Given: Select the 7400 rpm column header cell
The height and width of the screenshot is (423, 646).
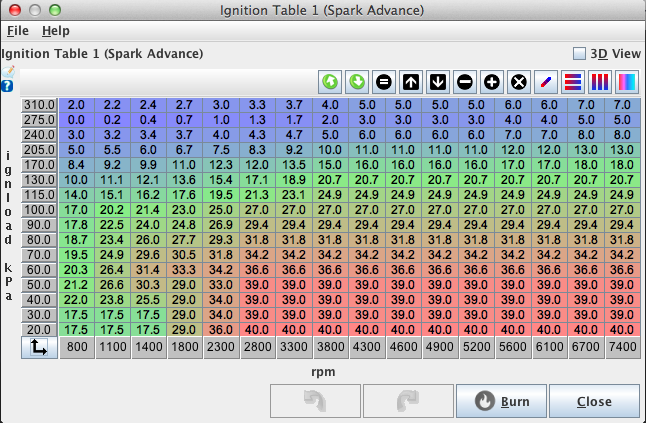Looking at the screenshot, I should click(x=621, y=347).
